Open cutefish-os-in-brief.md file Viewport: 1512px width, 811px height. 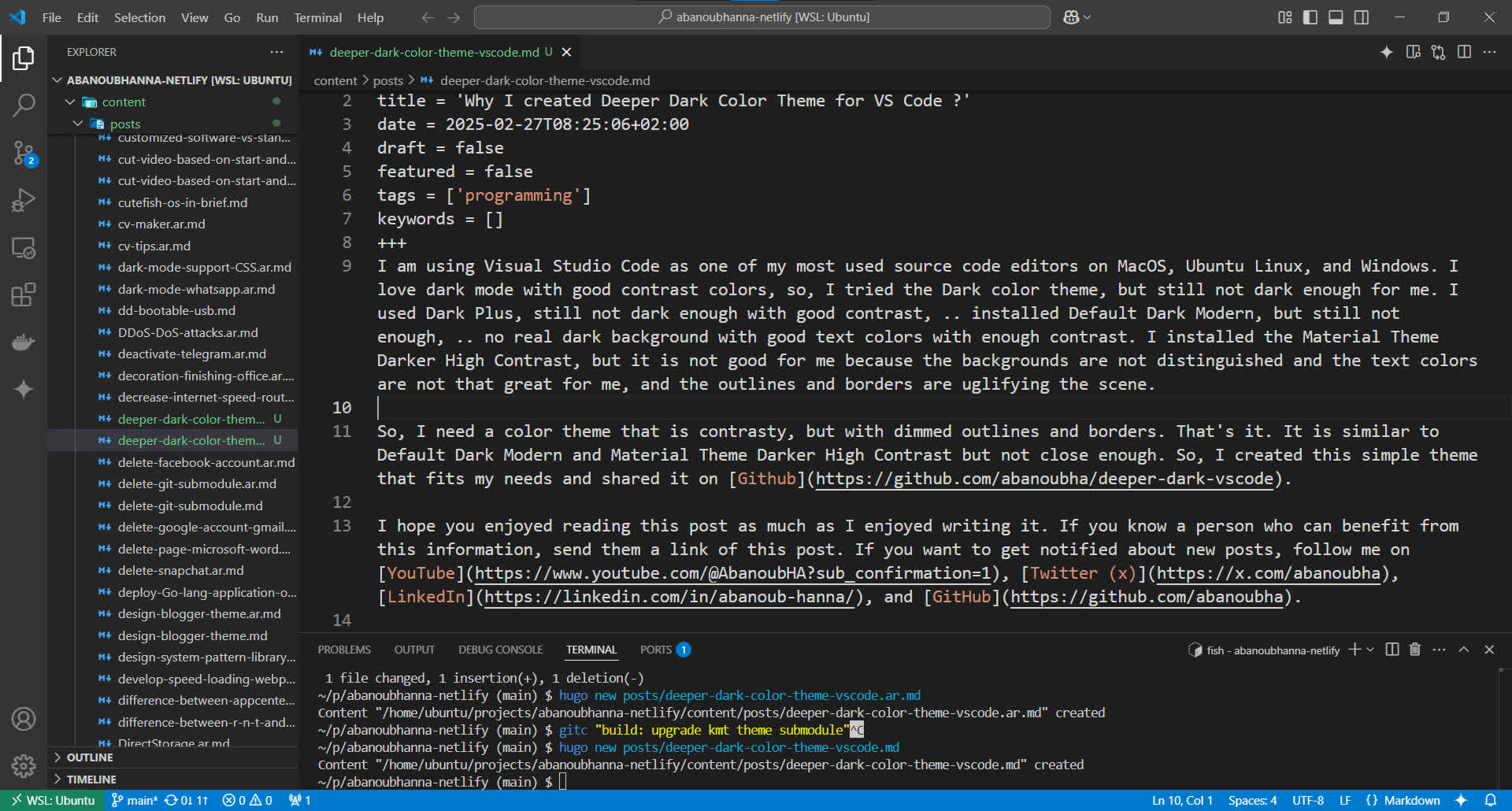click(182, 202)
